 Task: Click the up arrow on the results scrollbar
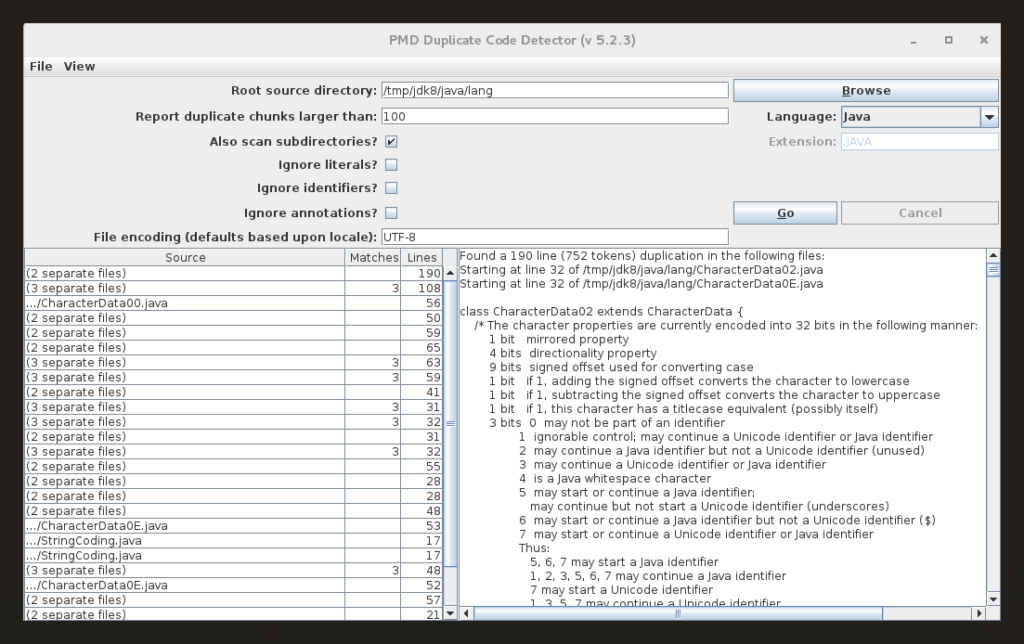(991, 253)
